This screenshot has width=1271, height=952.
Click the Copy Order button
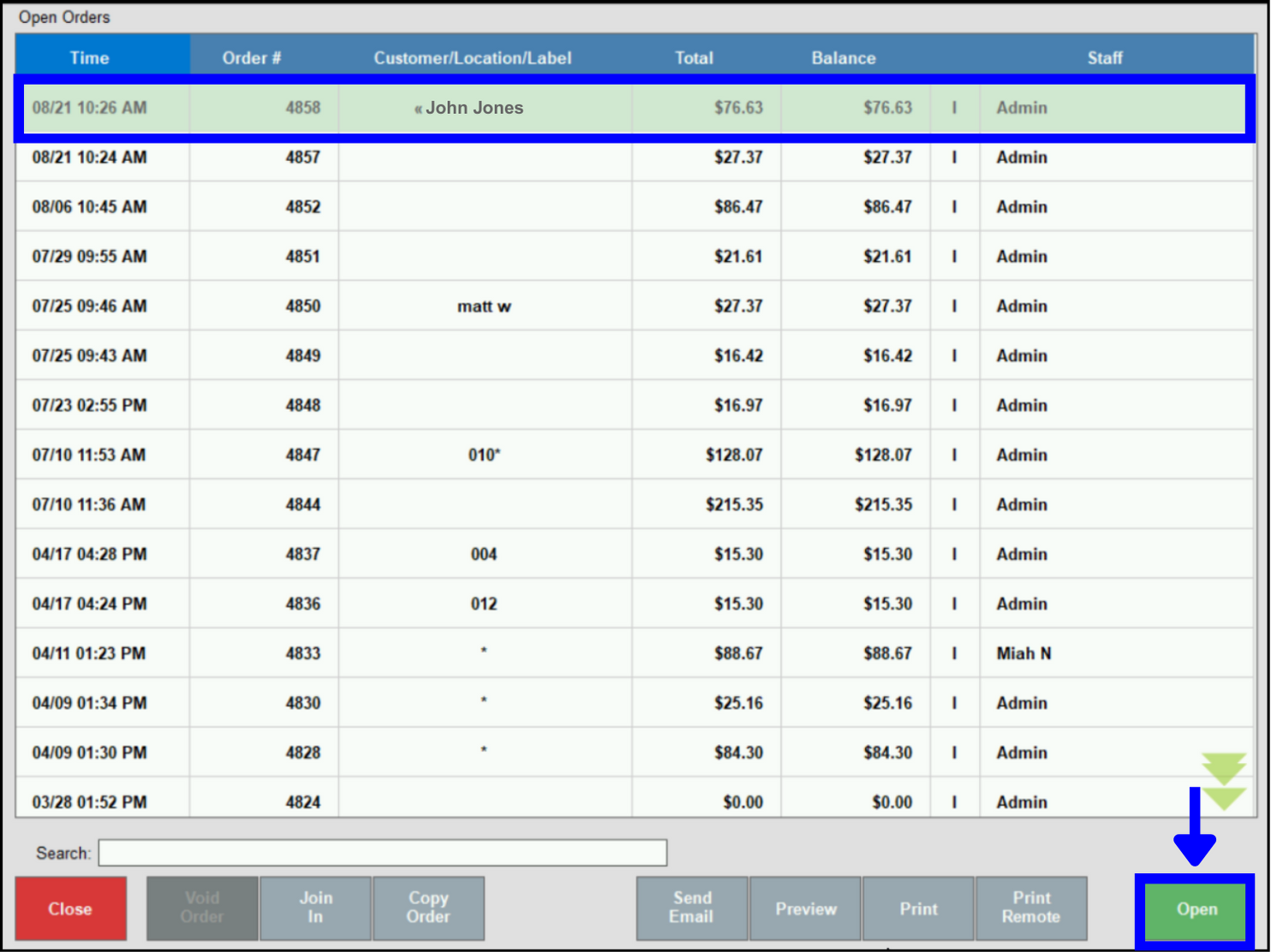pyautogui.click(x=428, y=907)
